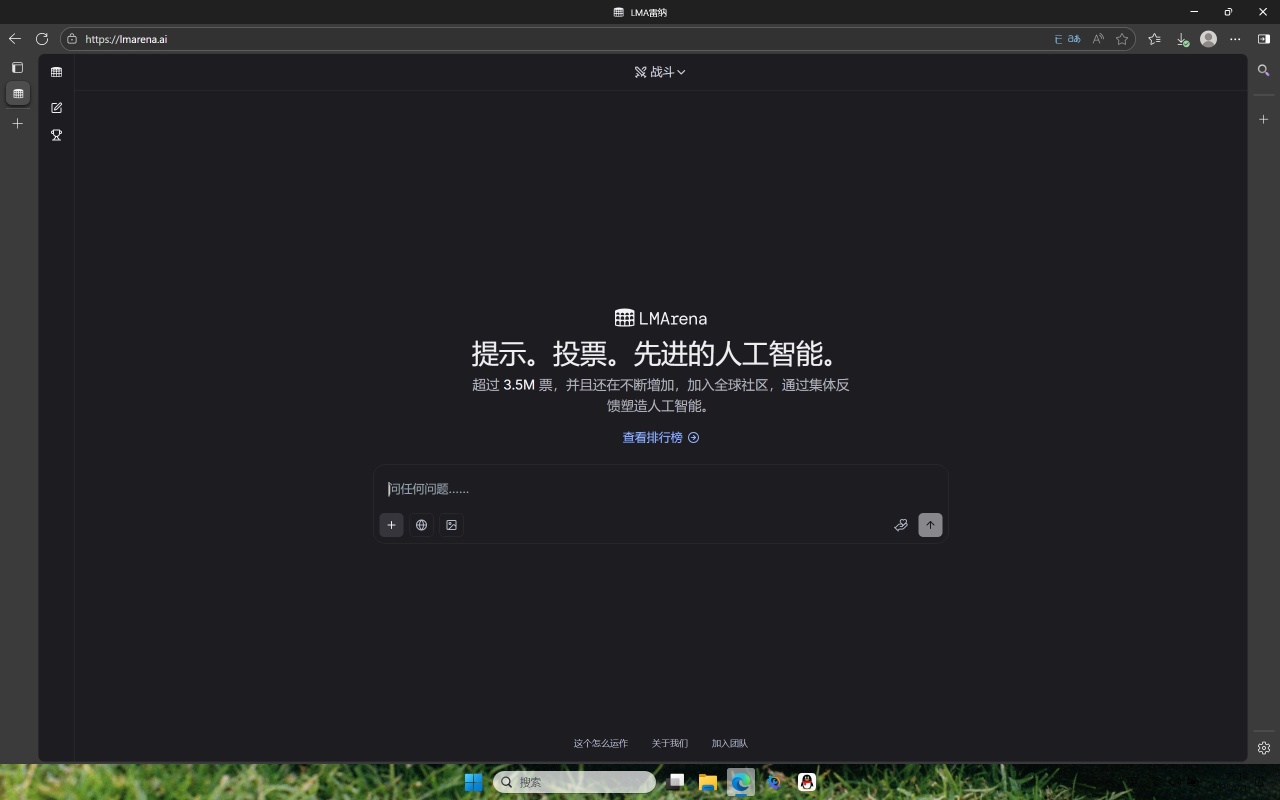
Task: Open the leaderboard trophy icon in the sidebar
Action: (56, 135)
